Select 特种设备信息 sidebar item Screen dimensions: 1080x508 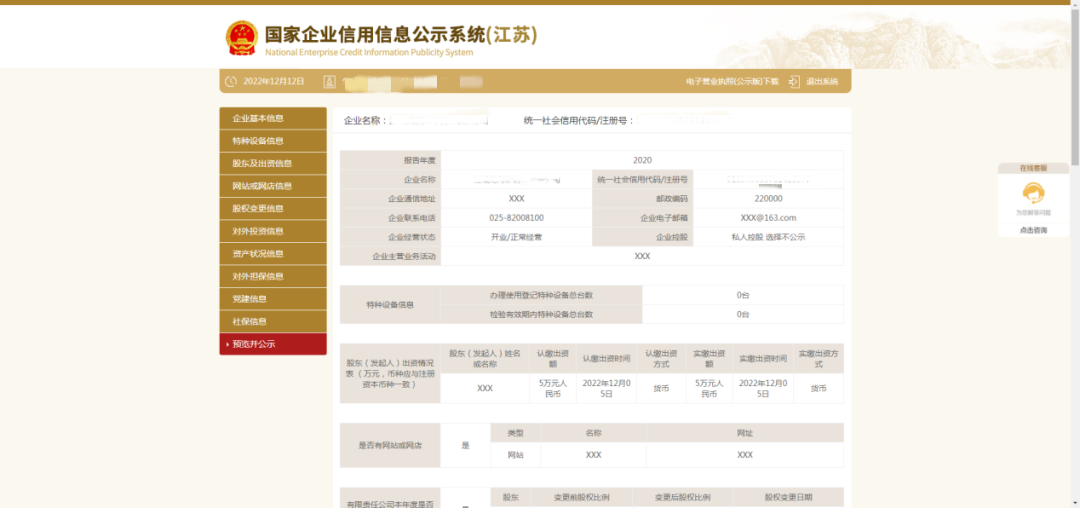coord(272,141)
